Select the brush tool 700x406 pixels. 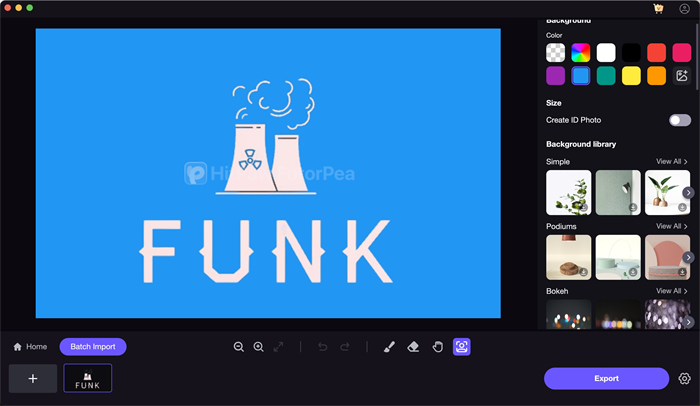coord(389,347)
